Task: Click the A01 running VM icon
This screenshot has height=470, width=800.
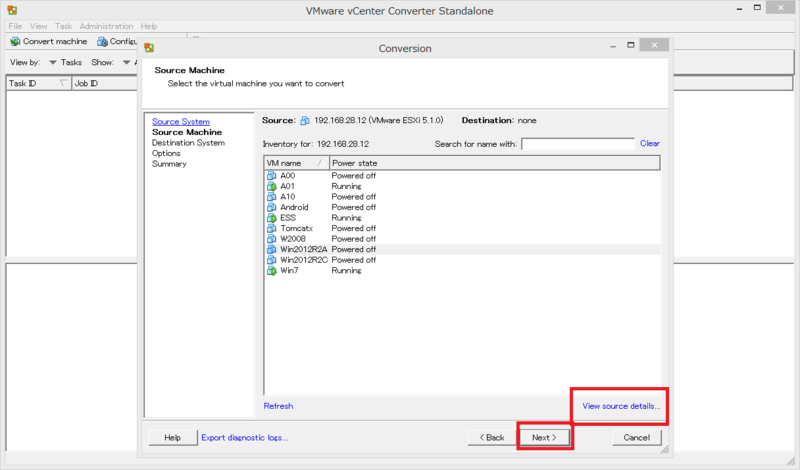Action: [x=271, y=186]
